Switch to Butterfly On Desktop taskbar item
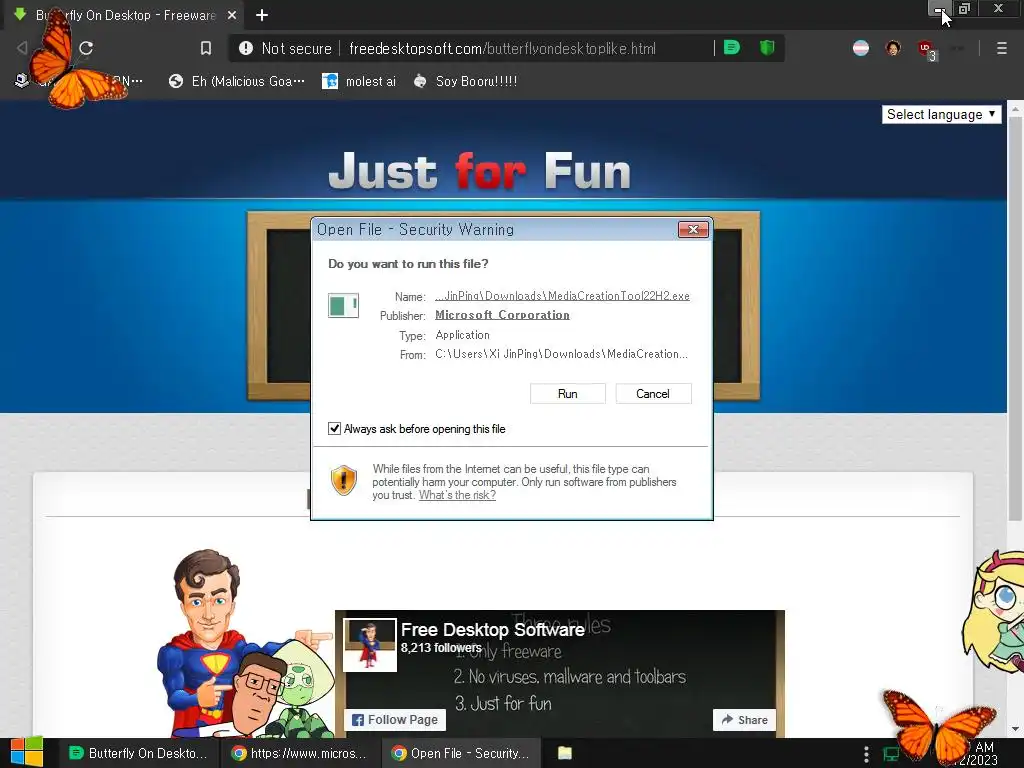 (138, 753)
